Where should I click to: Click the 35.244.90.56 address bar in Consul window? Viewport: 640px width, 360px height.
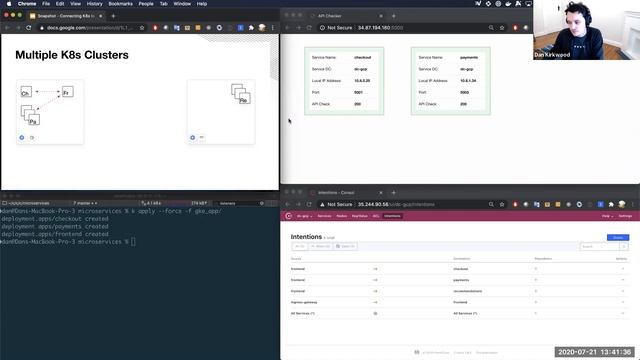tap(412, 204)
